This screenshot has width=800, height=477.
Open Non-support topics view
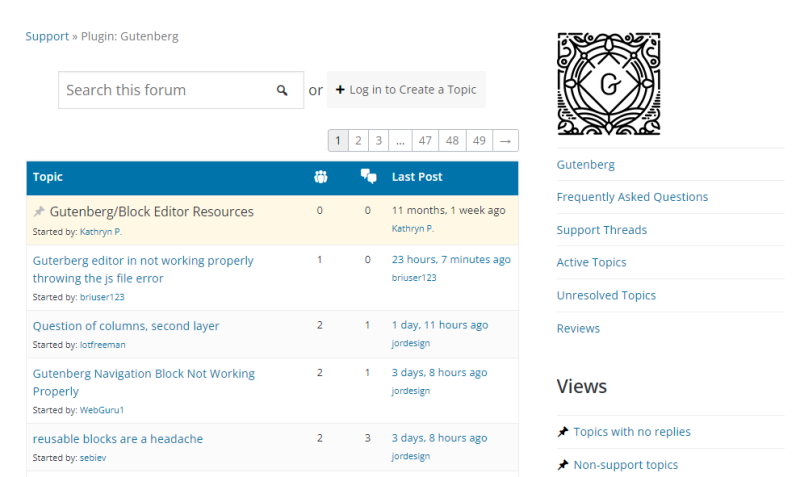tap(626, 465)
